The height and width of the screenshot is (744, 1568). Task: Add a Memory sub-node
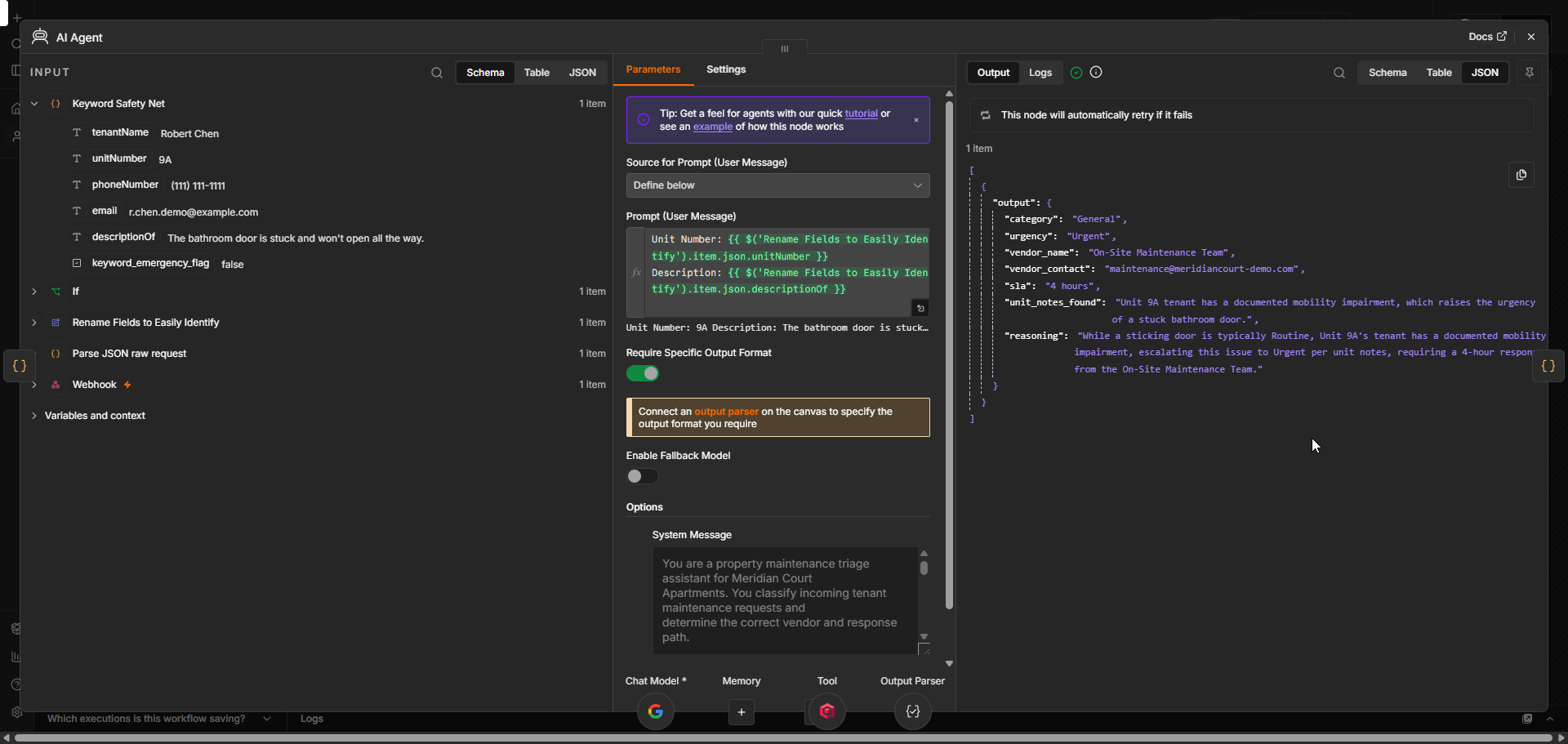(742, 712)
